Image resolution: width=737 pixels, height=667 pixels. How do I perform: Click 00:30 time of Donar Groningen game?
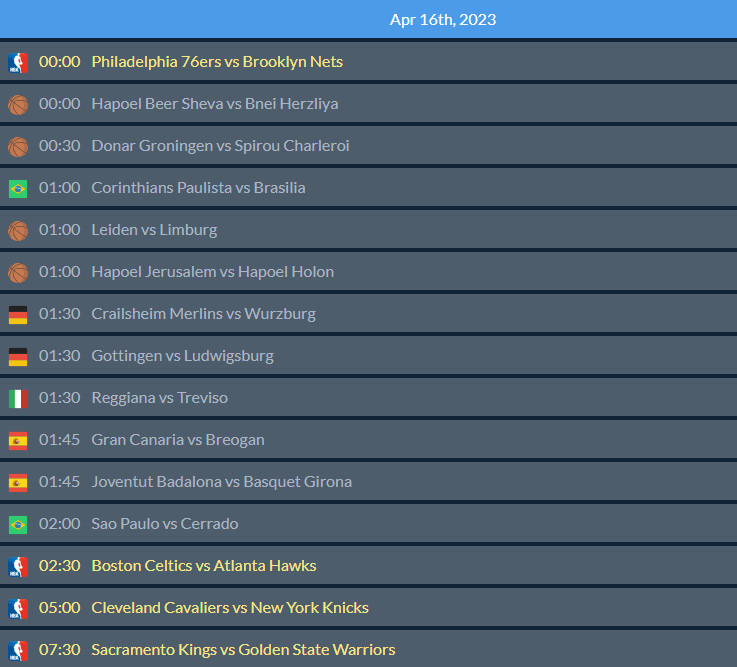point(60,146)
